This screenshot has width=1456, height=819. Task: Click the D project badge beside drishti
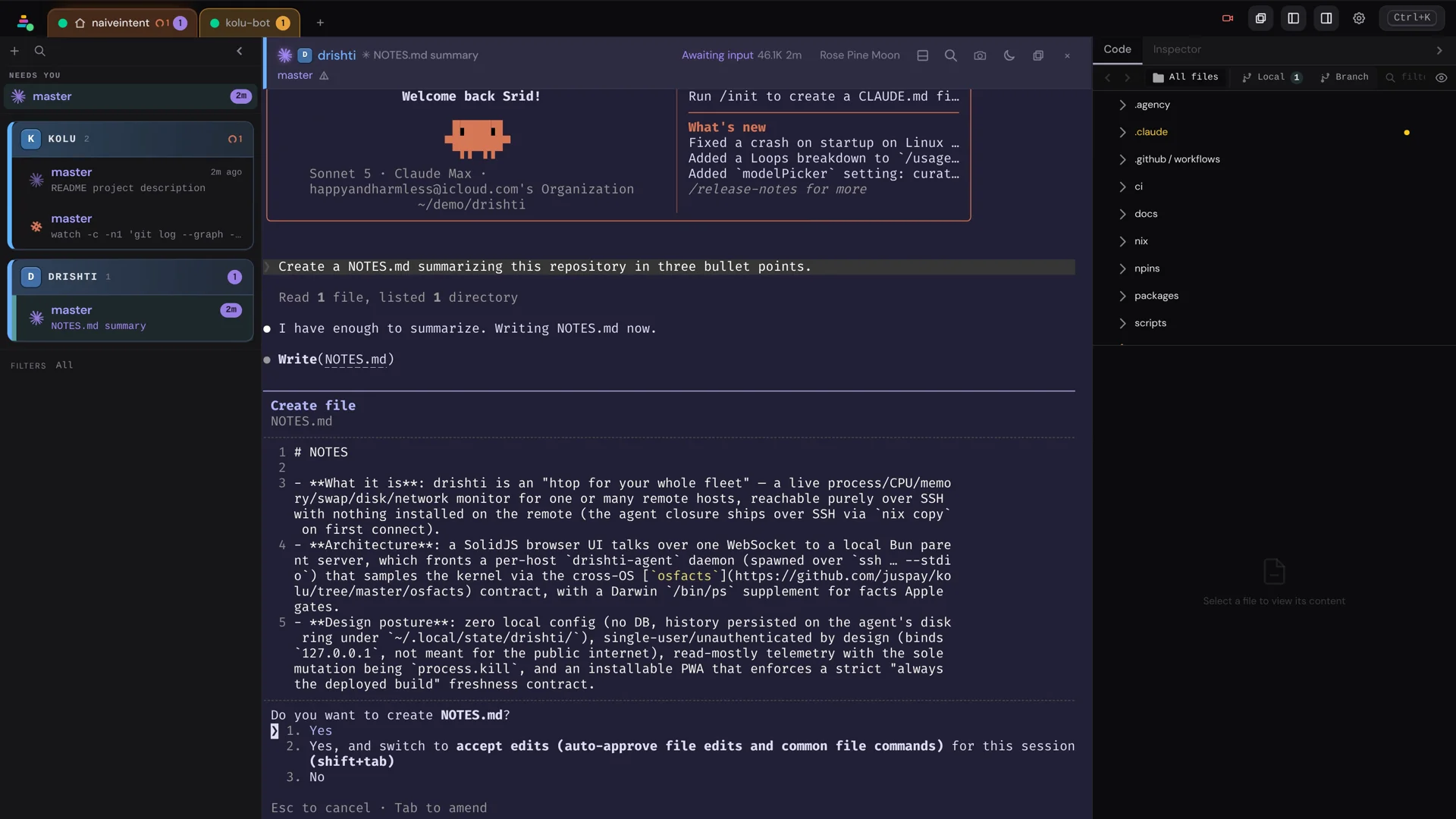305,55
